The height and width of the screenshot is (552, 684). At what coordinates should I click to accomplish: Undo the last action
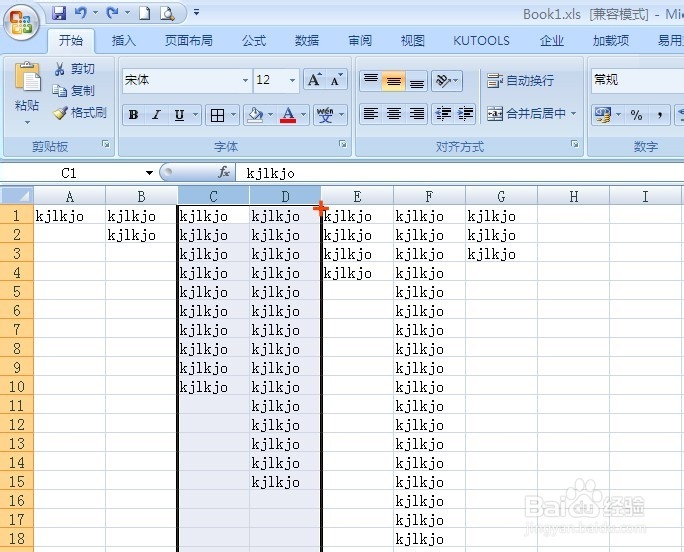coord(80,13)
